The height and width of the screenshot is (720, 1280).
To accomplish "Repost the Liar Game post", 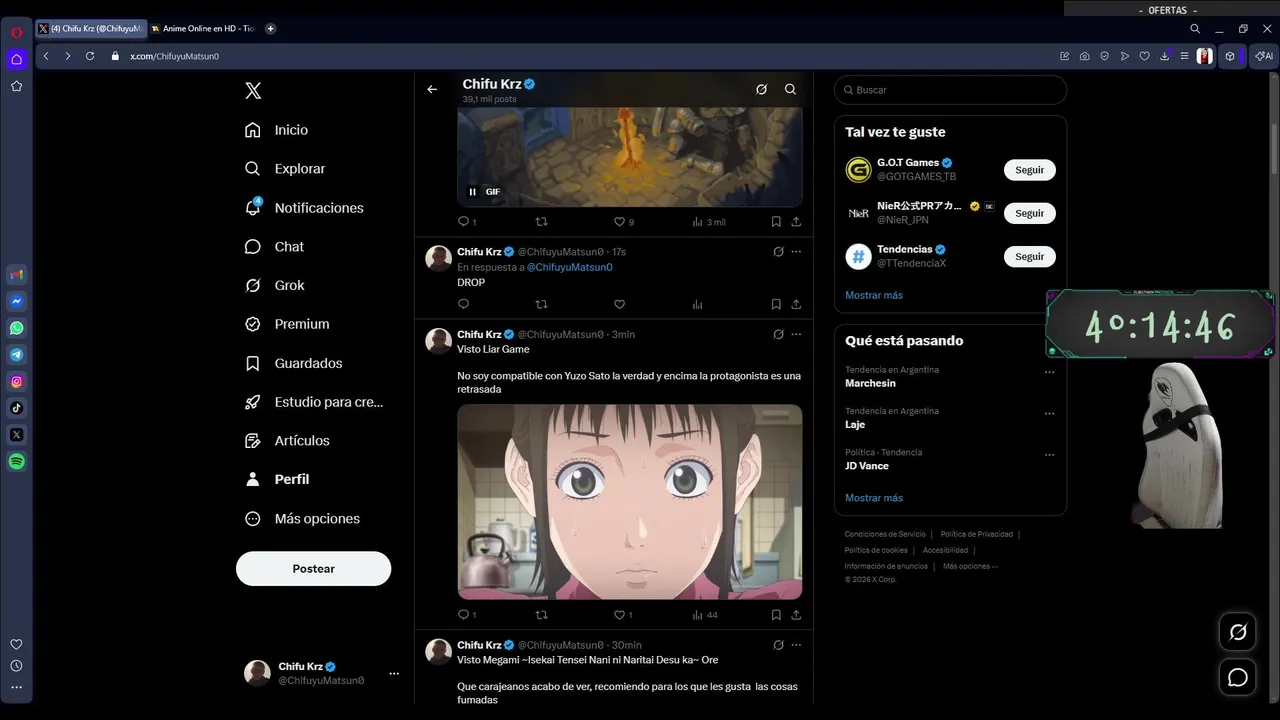I will 542,615.
